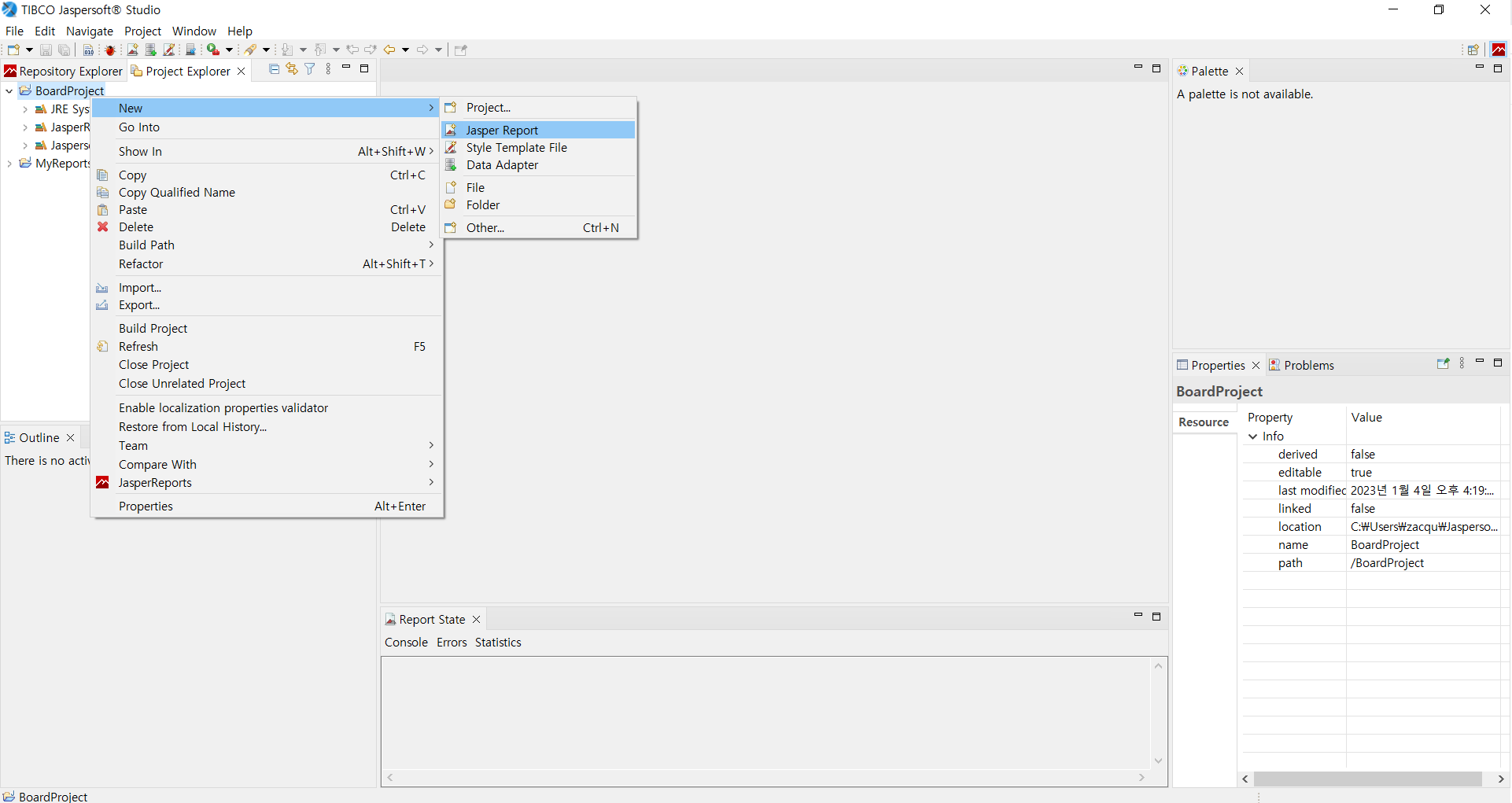Click the binary 010 toolbar icon
This screenshot has height=803, width=1512.
coord(89,50)
